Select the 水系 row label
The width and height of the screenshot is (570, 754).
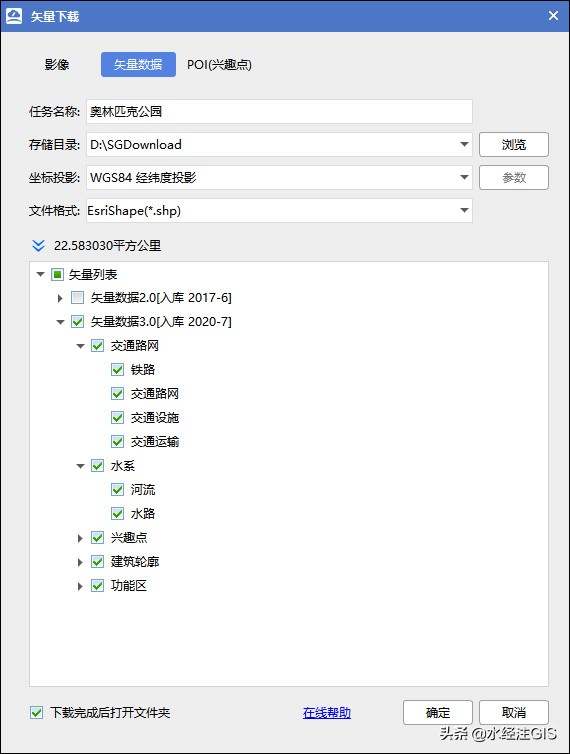[123, 466]
